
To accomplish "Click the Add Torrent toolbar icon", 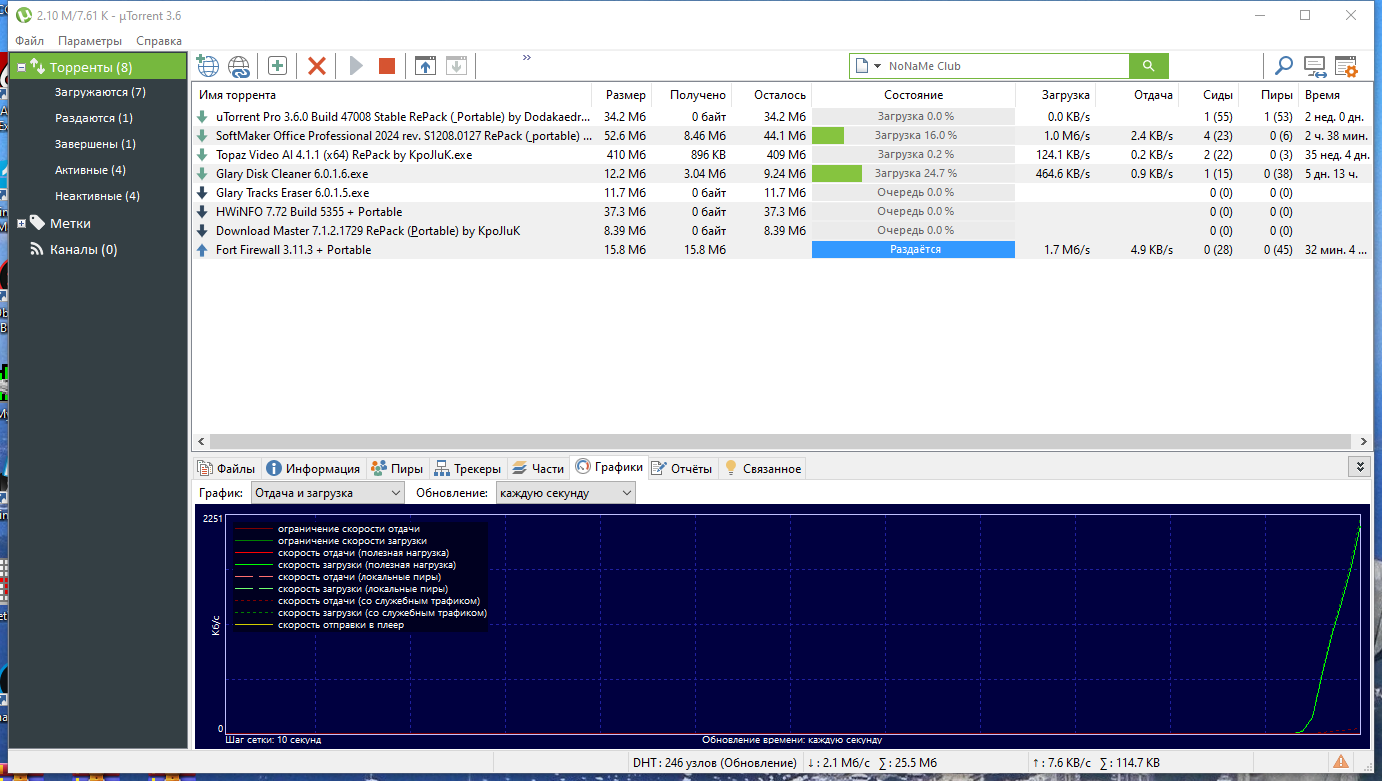I will pos(207,66).
